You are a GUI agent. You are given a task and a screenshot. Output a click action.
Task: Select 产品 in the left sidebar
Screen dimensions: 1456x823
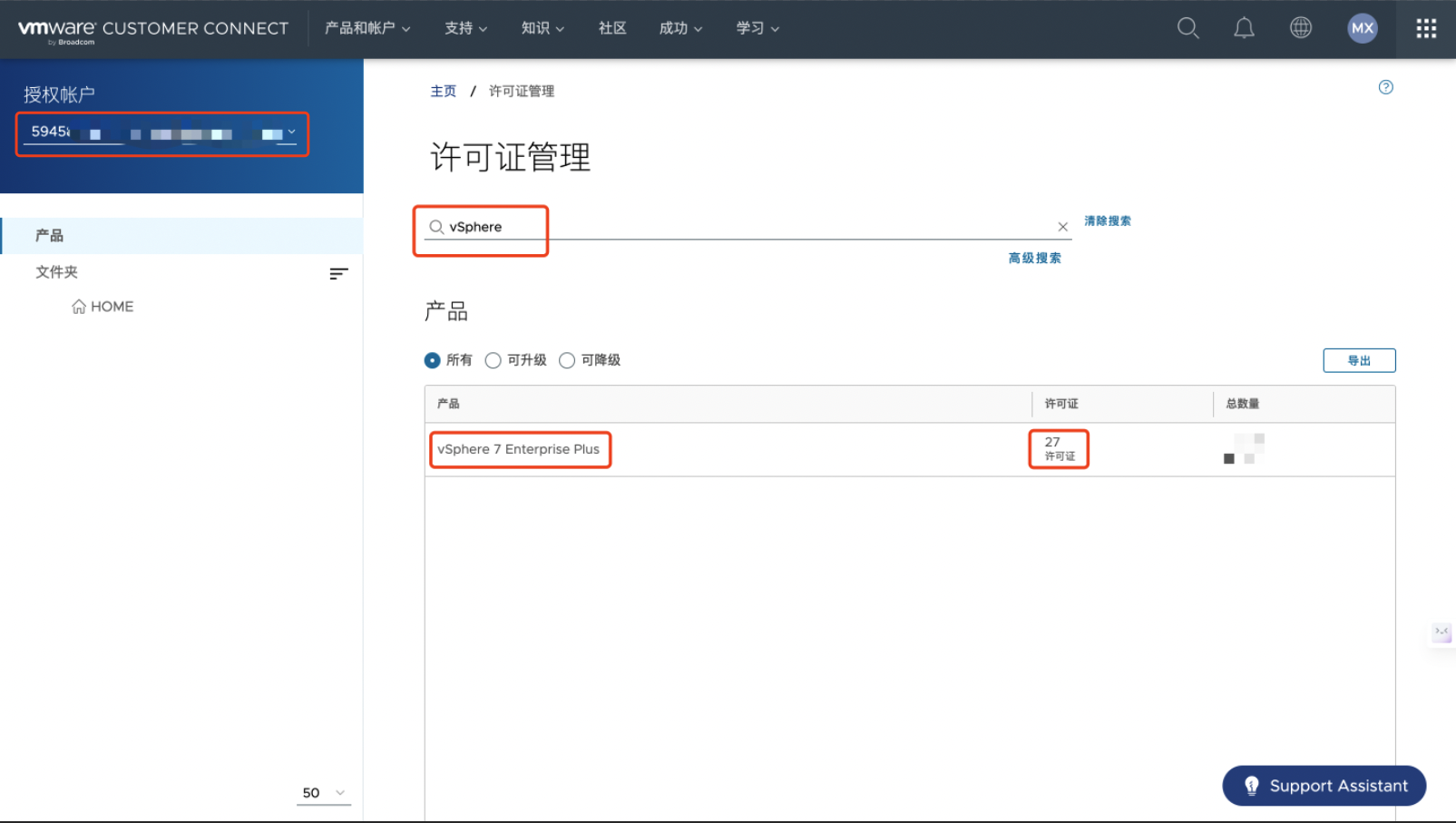point(181,236)
